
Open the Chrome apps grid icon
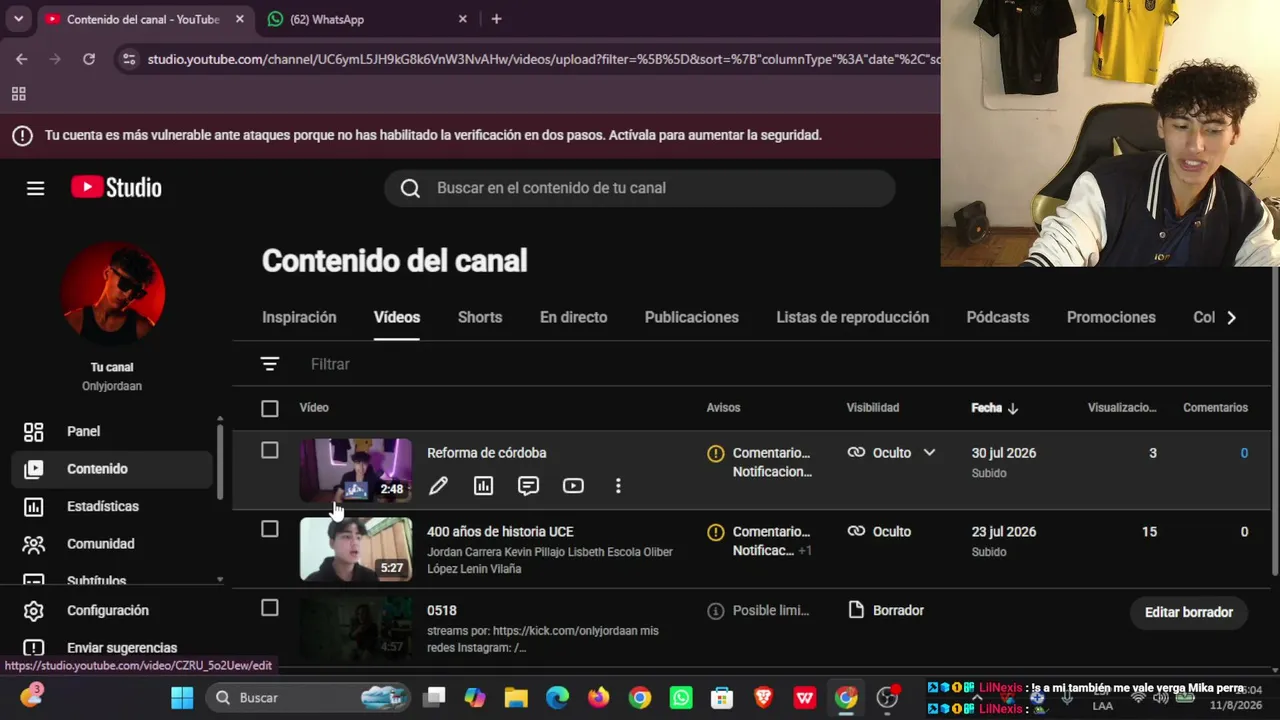18,94
